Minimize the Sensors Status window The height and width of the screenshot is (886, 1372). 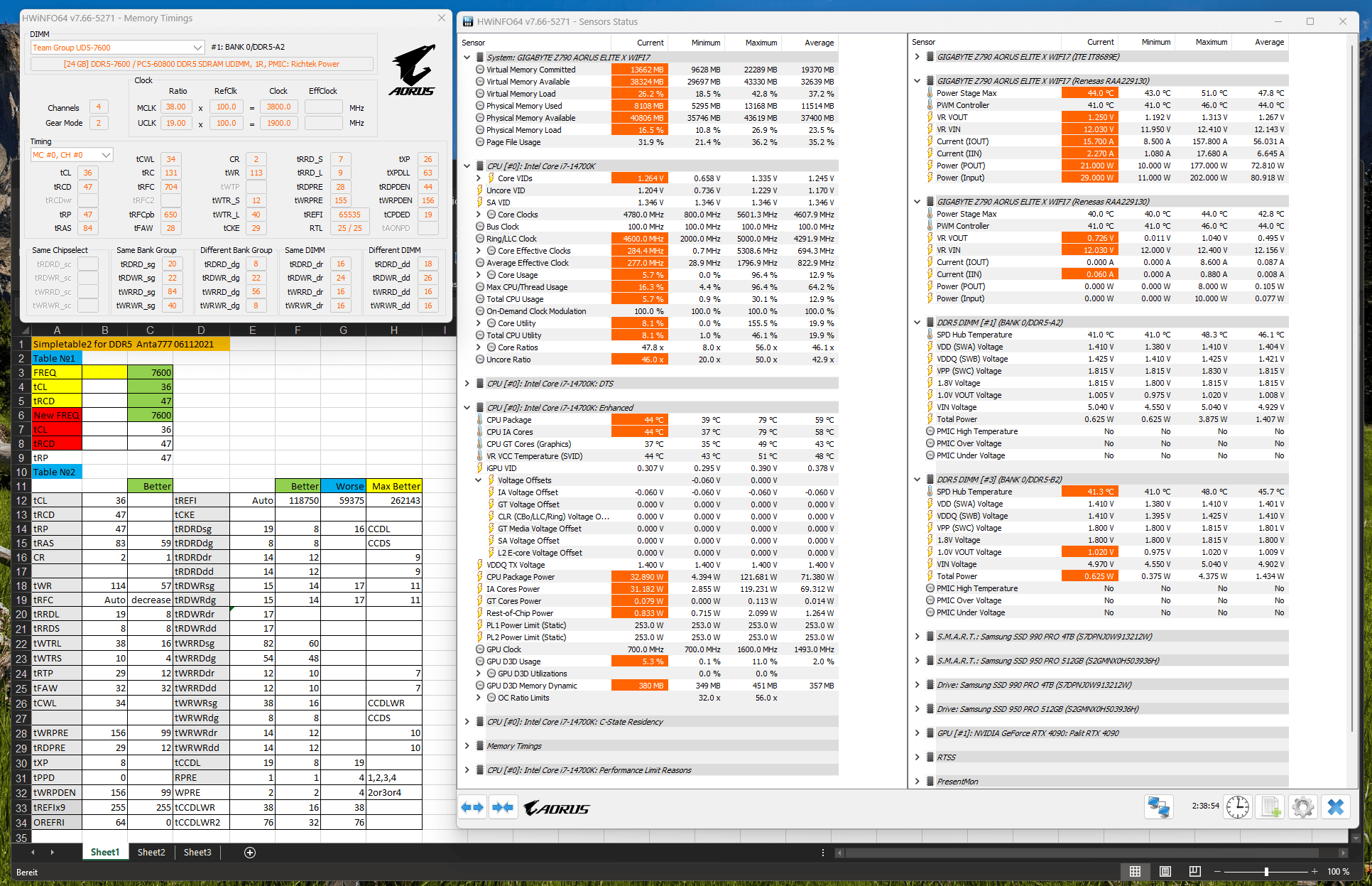(1278, 21)
